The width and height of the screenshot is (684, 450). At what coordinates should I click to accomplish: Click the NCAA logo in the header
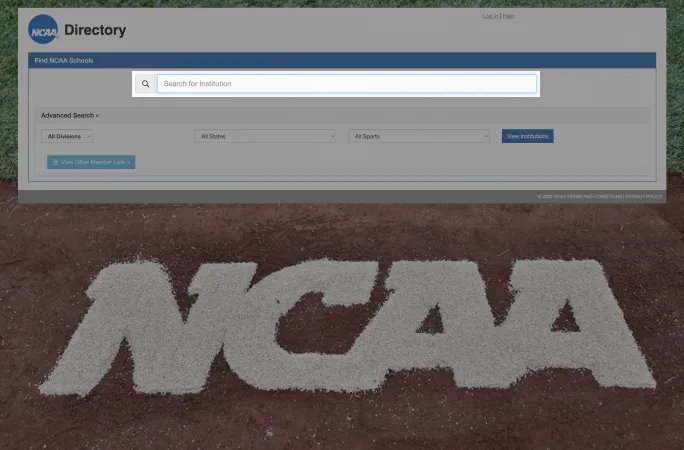tap(43, 29)
